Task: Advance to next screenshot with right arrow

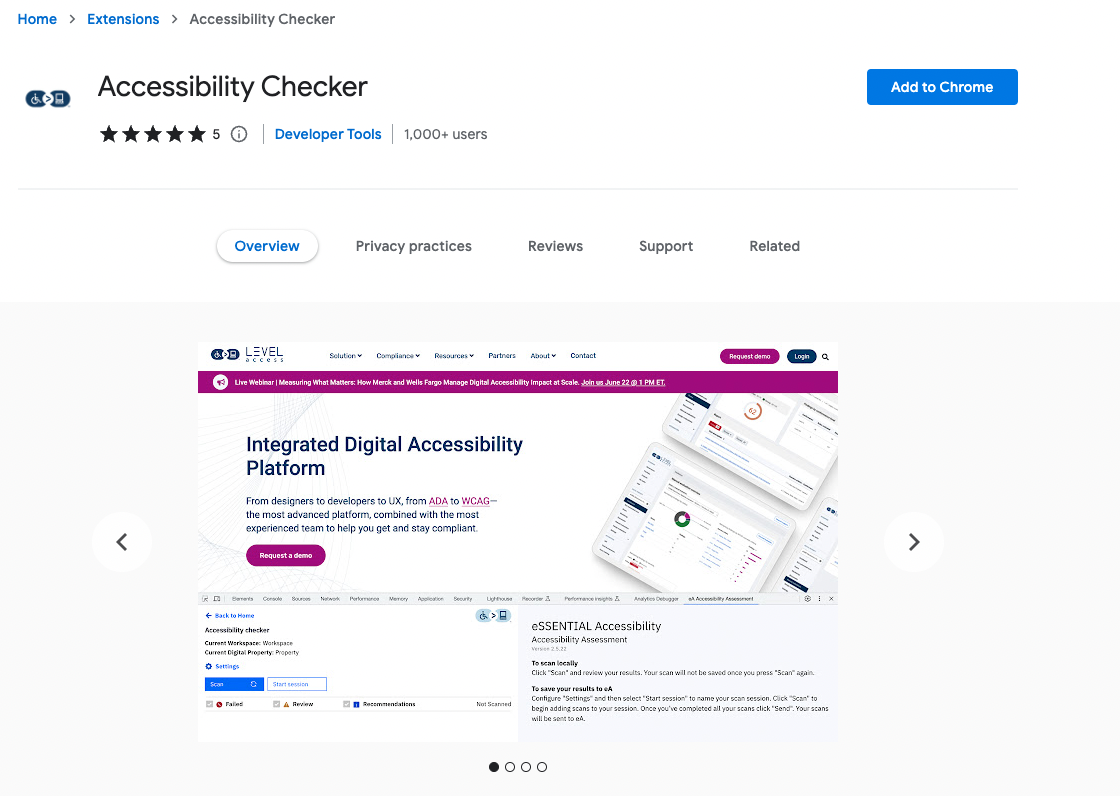Action: pos(914,542)
